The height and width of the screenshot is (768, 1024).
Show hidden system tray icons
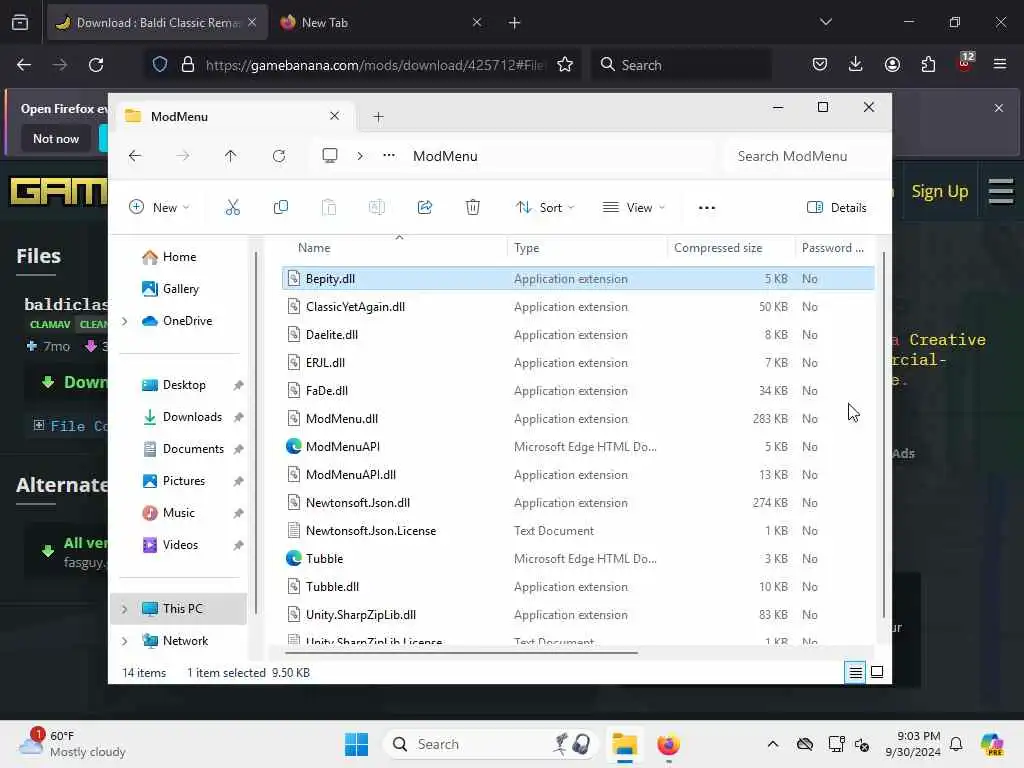coord(773,744)
